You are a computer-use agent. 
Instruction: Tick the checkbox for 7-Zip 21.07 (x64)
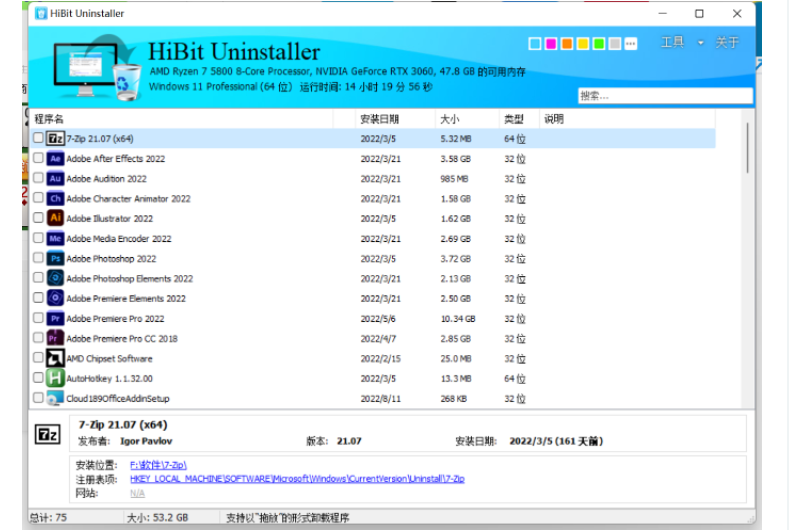(38, 138)
